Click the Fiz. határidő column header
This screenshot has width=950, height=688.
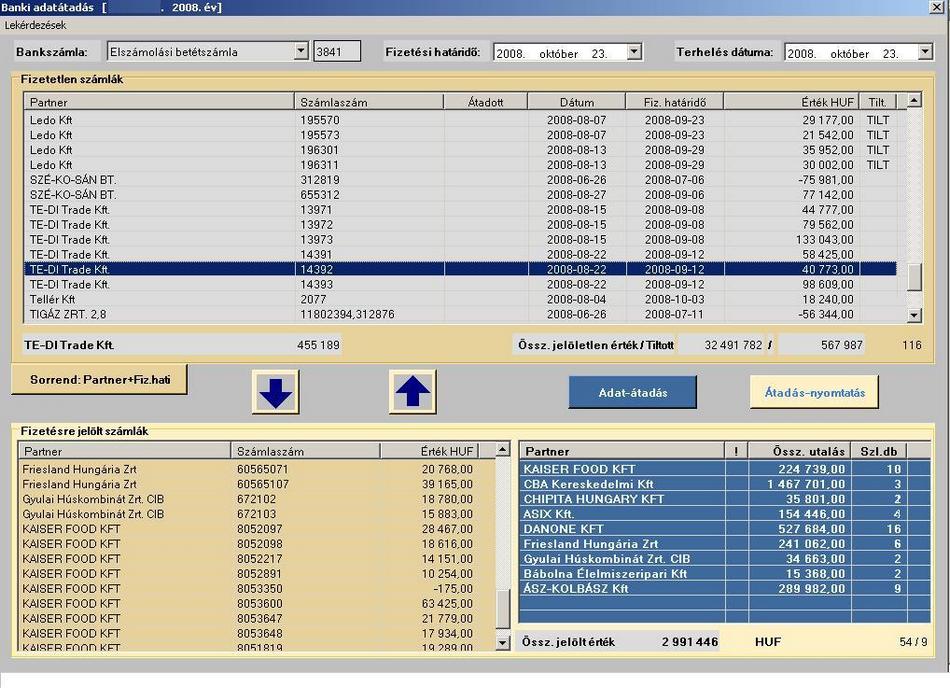point(674,102)
